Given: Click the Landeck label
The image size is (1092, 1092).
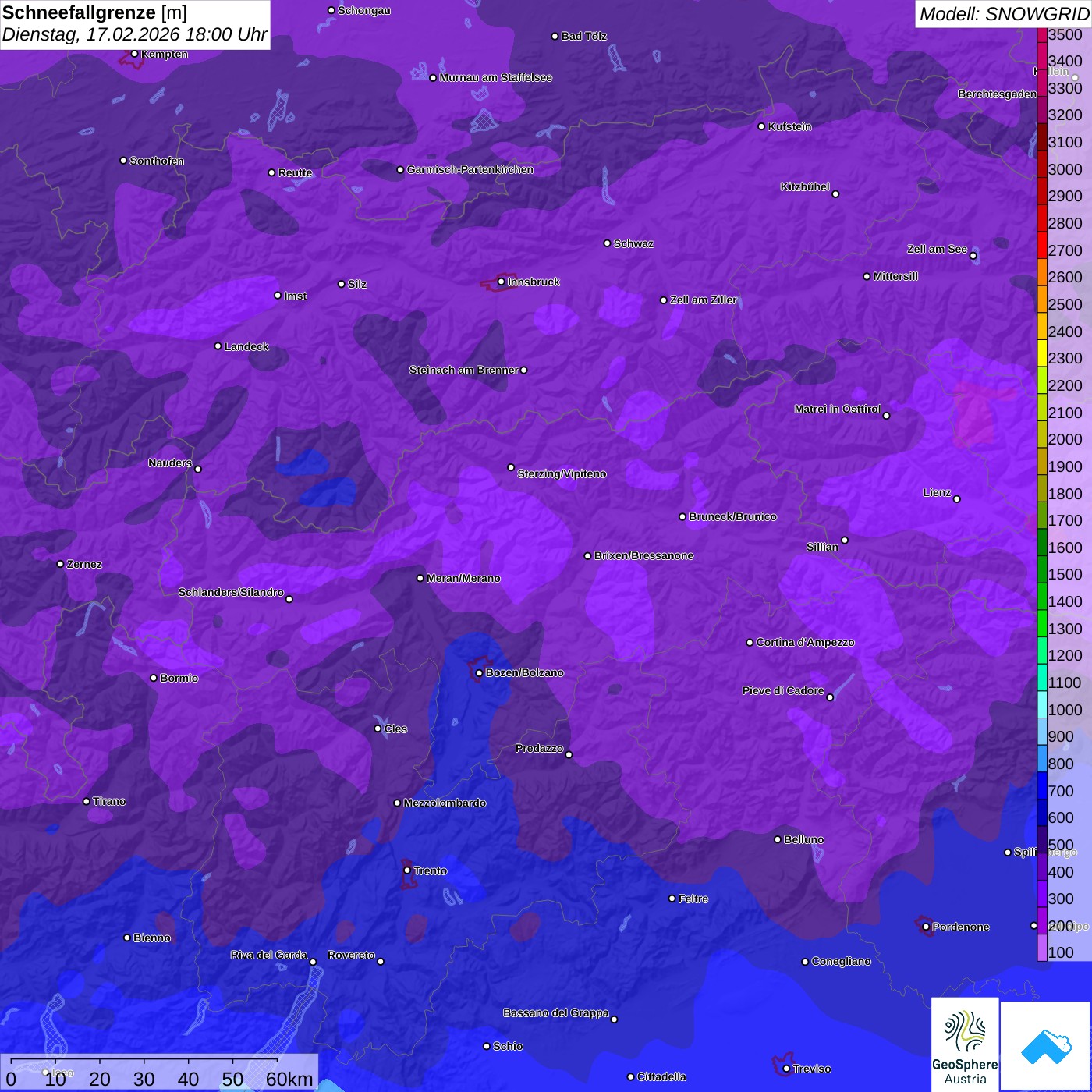Looking at the screenshot, I should tap(246, 346).
